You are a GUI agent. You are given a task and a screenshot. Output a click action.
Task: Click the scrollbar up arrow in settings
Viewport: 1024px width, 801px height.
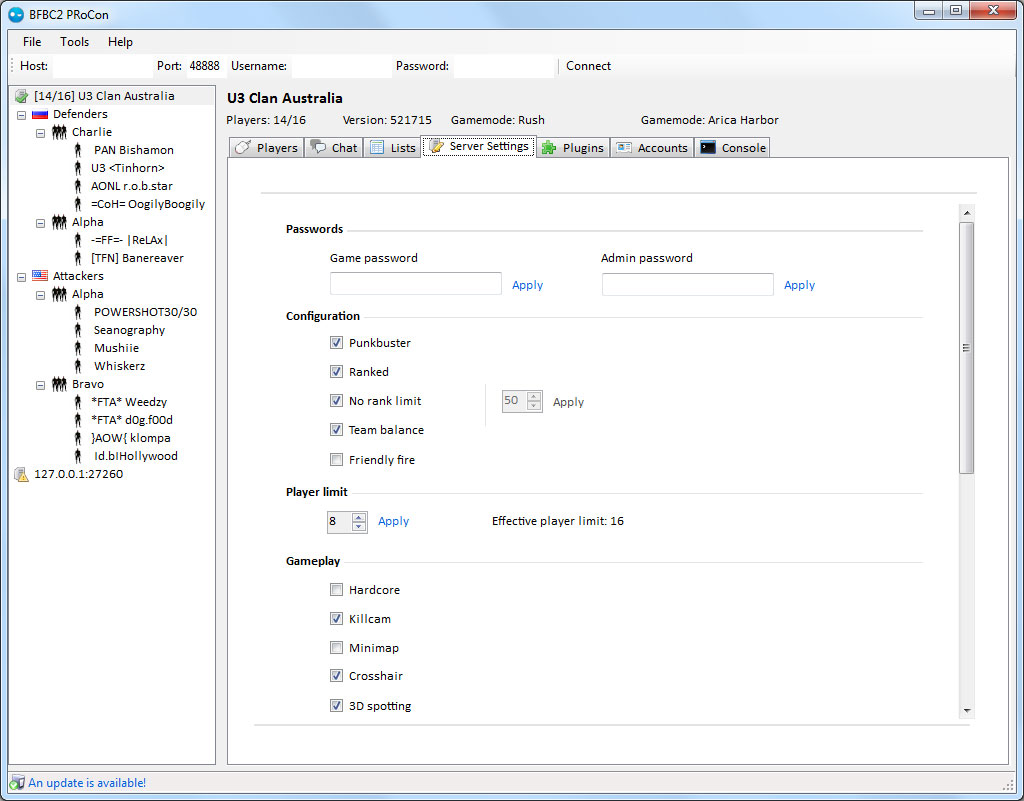click(x=967, y=213)
